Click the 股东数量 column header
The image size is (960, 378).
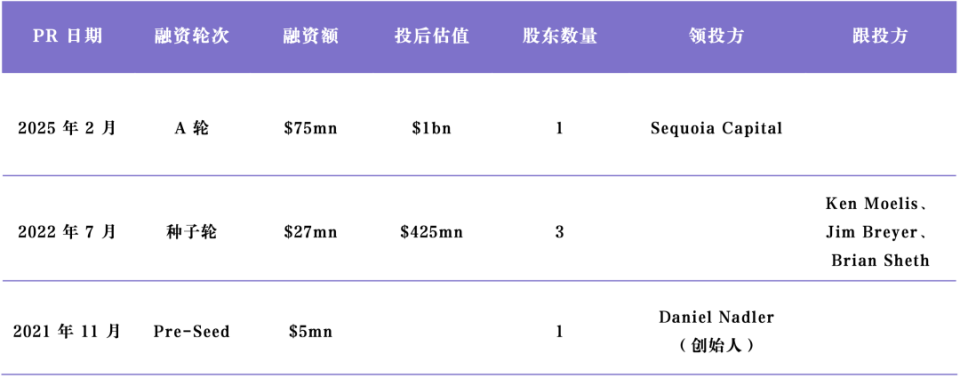coord(560,36)
